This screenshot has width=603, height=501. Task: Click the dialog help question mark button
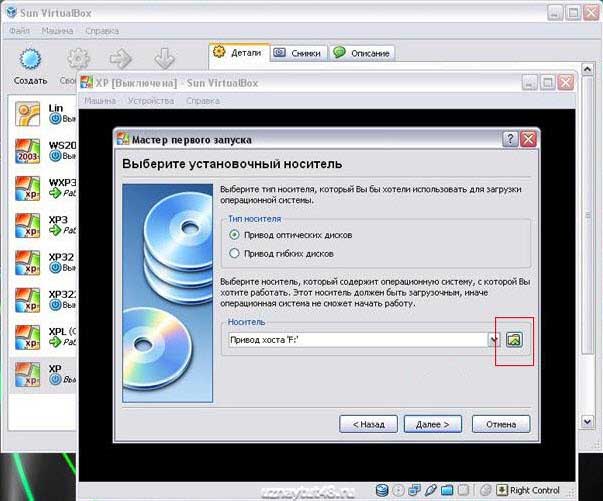tap(510, 139)
